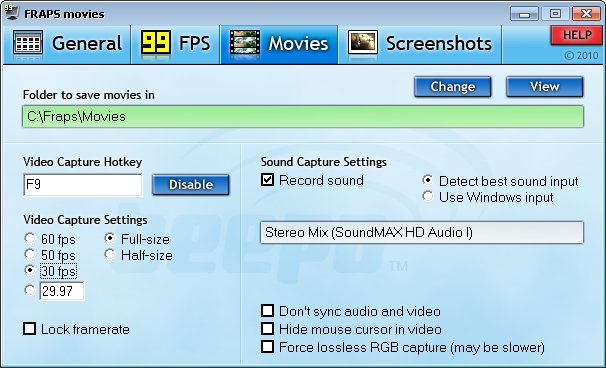Click View to open movies folder
This screenshot has height=368, width=606.
click(545, 87)
